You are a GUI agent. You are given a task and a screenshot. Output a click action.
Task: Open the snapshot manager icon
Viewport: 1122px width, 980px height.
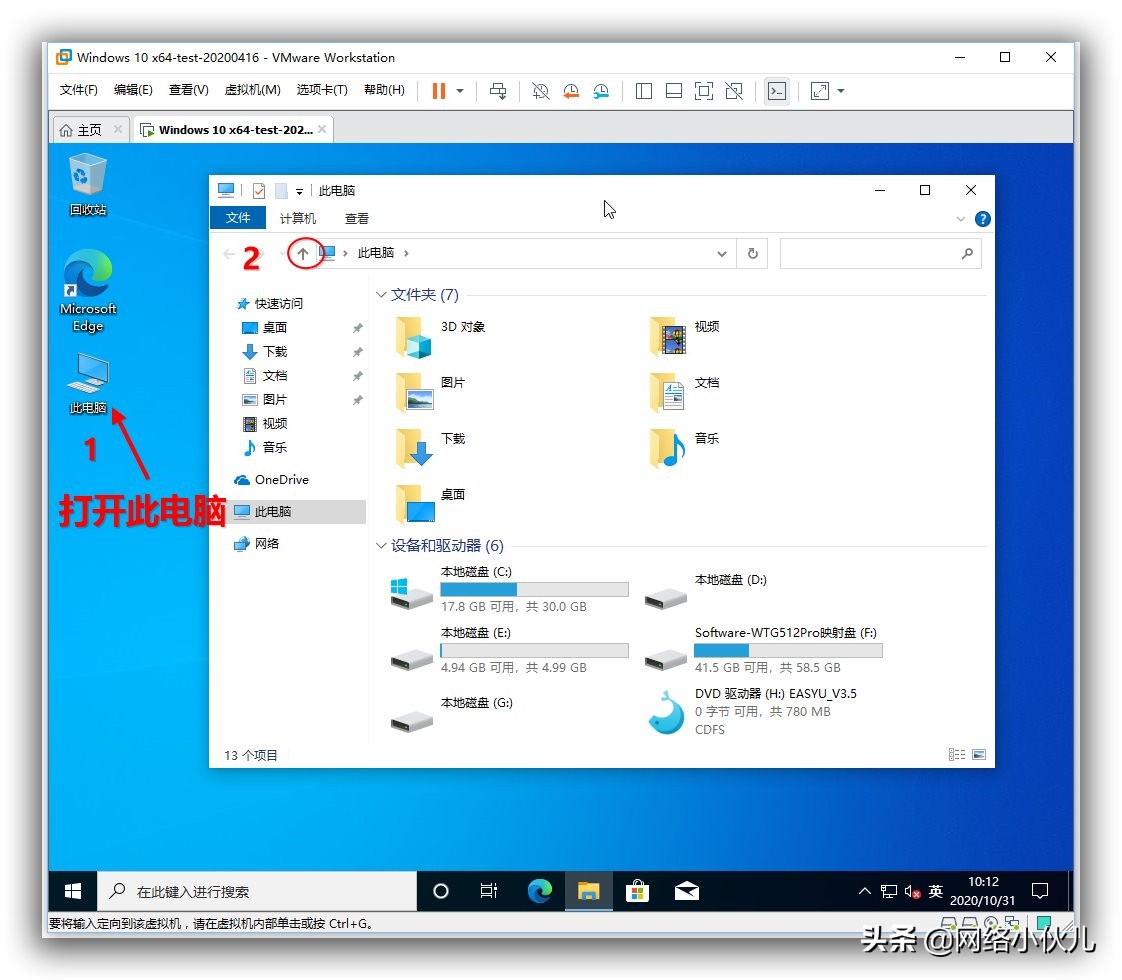pyautogui.click(x=601, y=91)
